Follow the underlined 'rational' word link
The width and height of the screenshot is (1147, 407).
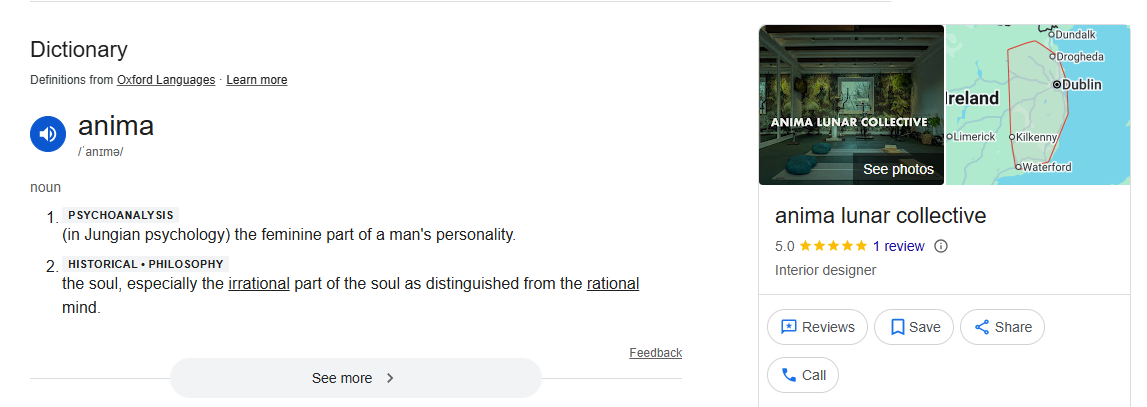(612, 283)
